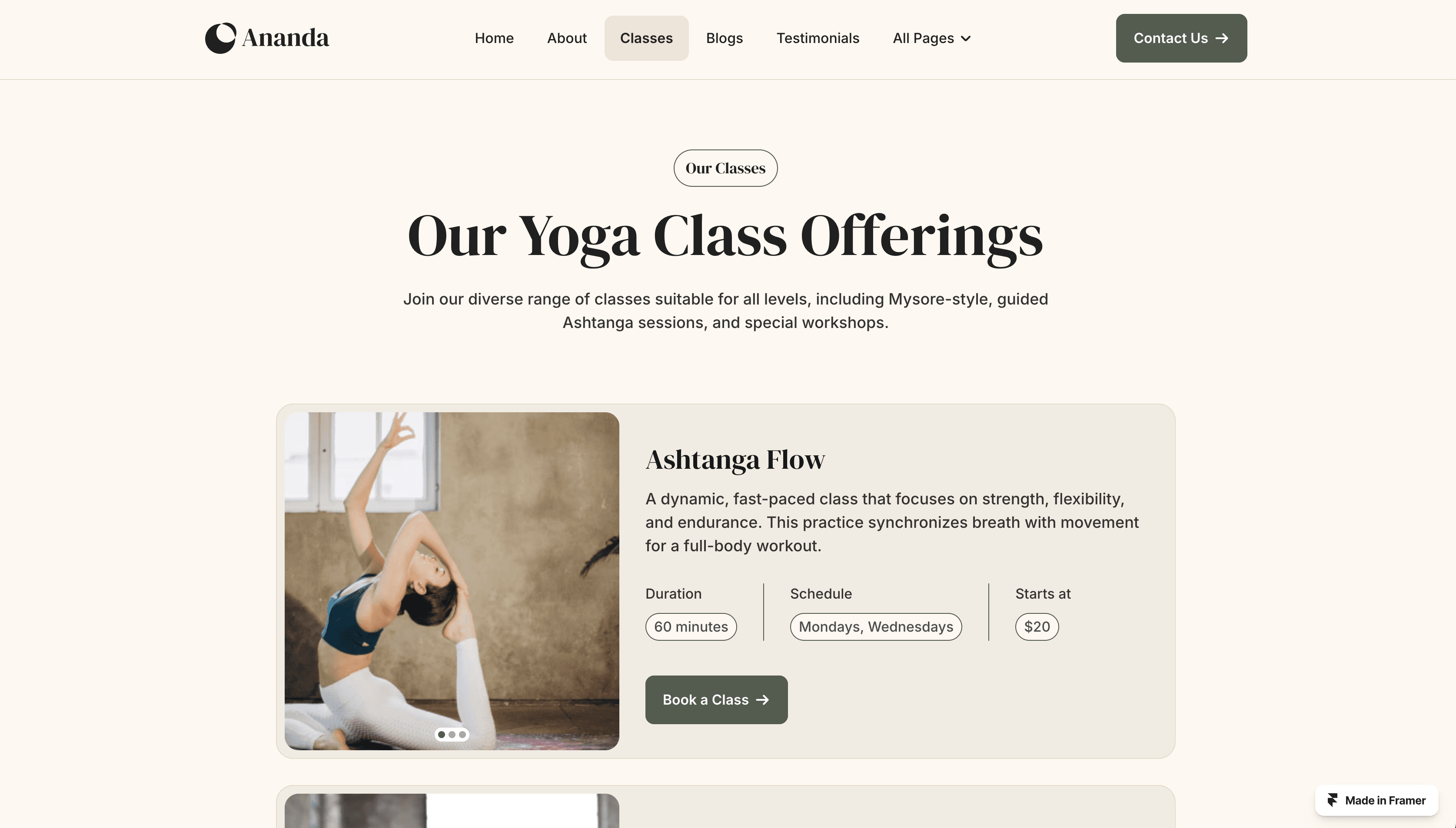Open the All Pages menu
This screenshot has width=1456, height=828.
point(931,38)
